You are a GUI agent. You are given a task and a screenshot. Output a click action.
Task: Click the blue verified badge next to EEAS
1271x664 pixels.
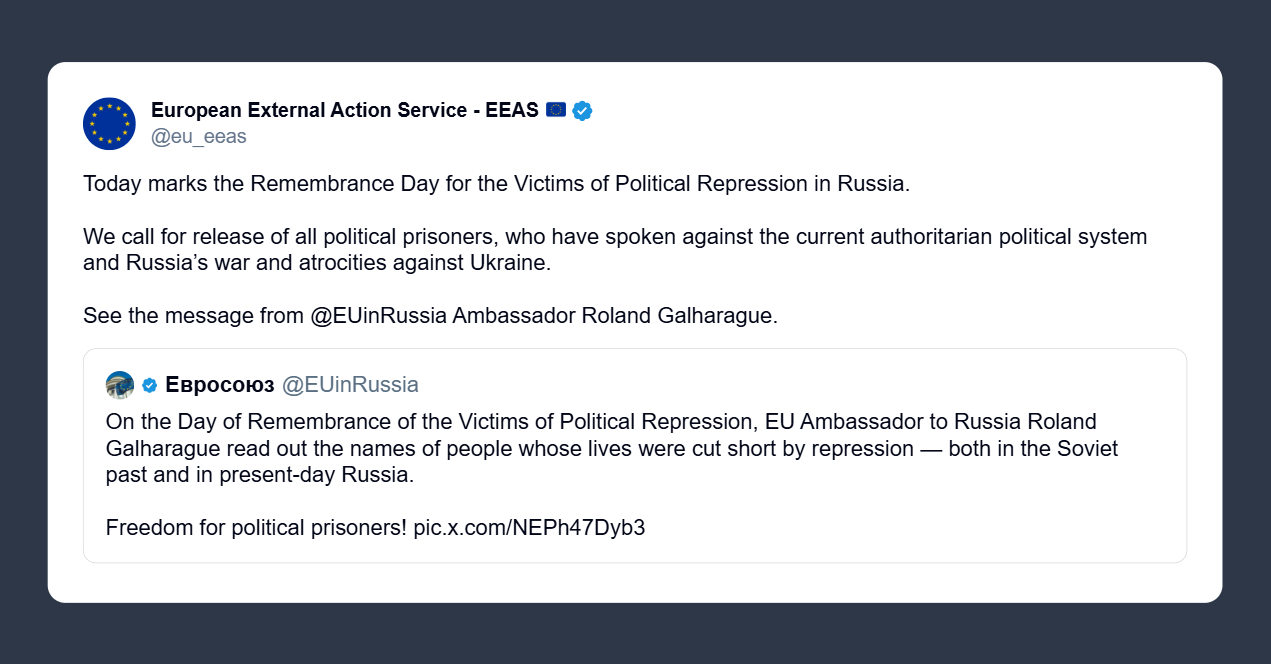[x=582, y=110]
